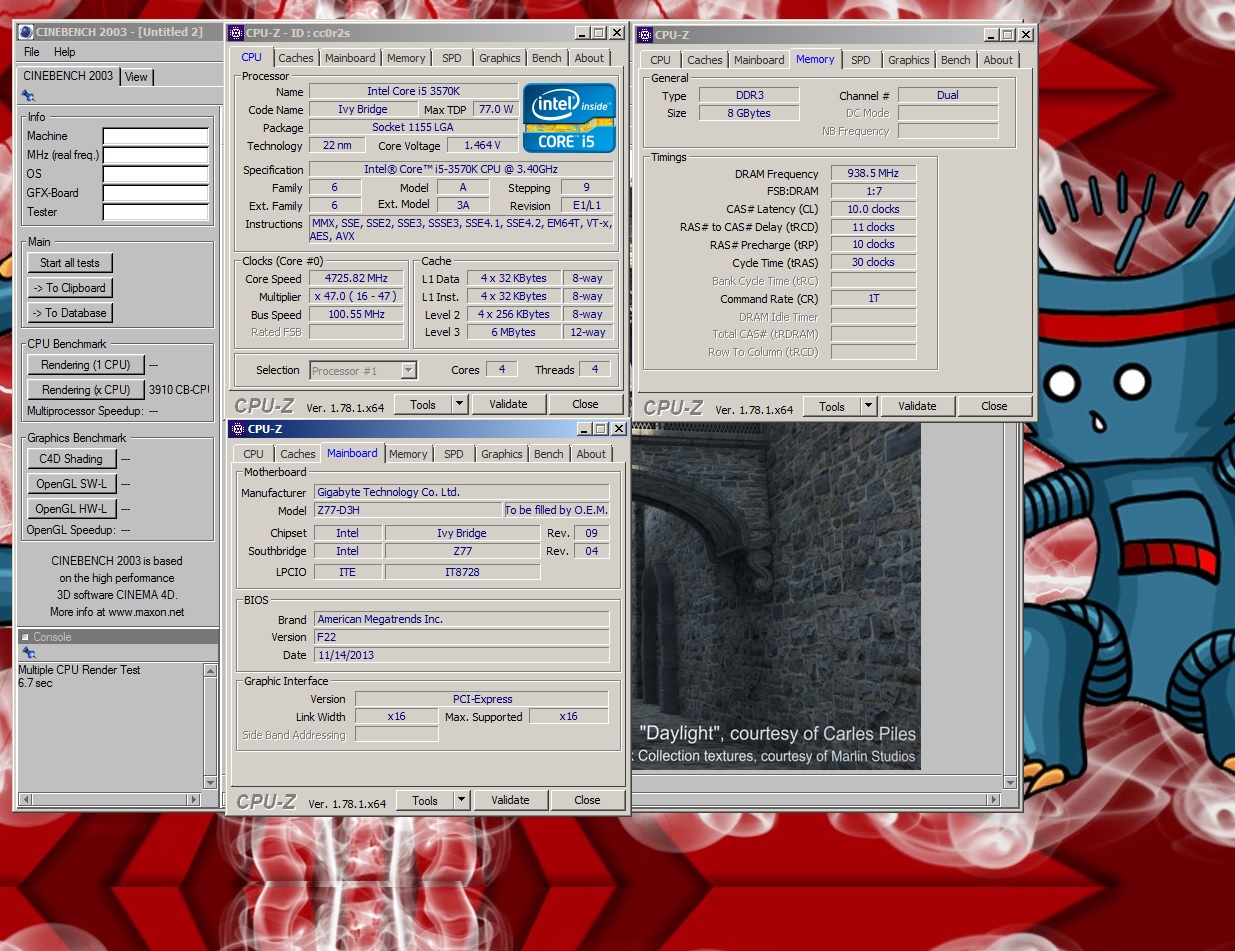Click the To Clipboard button

[70, 288]
